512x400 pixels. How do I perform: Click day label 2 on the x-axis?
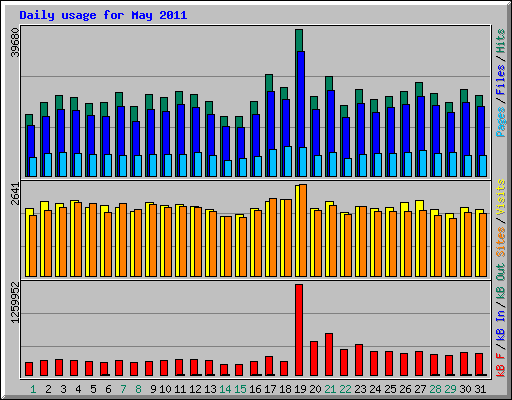pyautogui.click(x=48, y=389)
